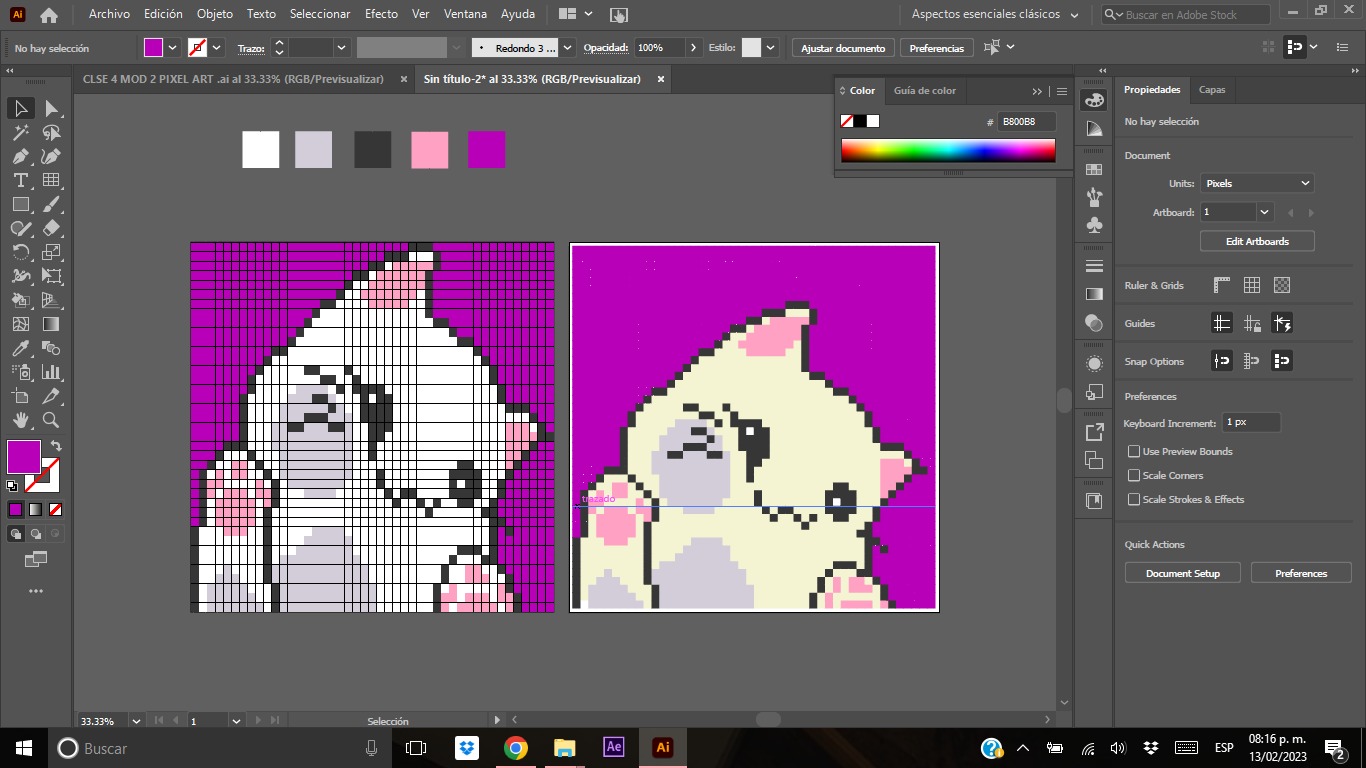Select the Blend tool
The width and height of the screenshot is (1366, 768).
(51, 348)
